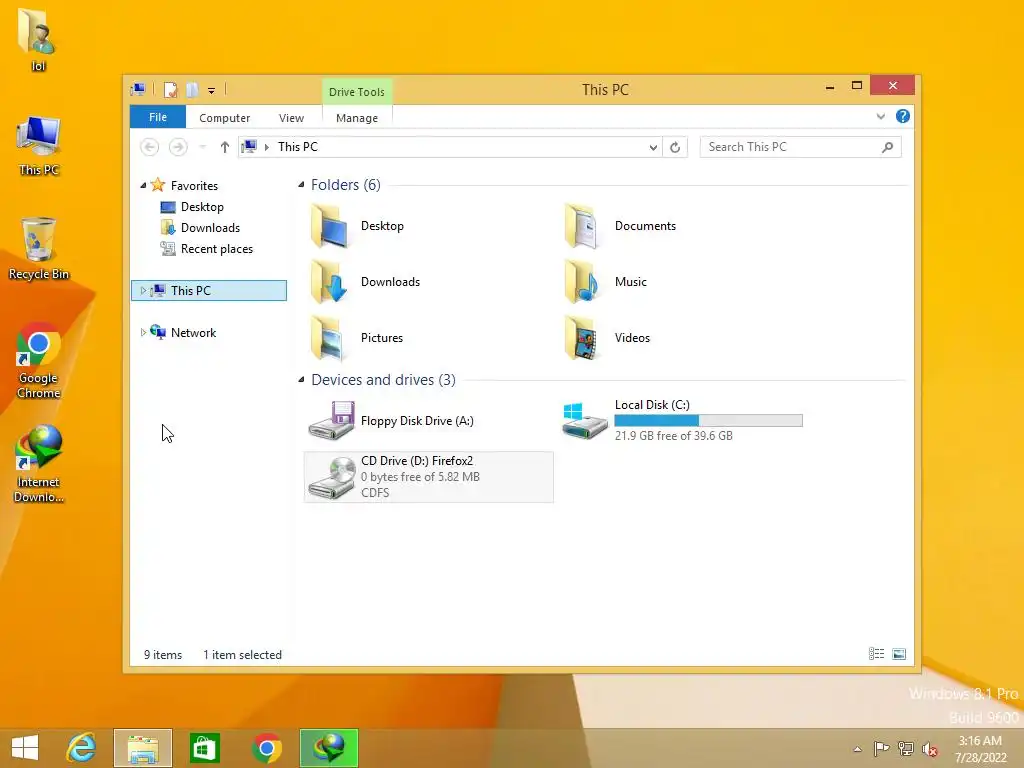This screenshot has height=768, width=1024.
Task: Open the Videos folder icon
Action: click(x=581, y=338)
